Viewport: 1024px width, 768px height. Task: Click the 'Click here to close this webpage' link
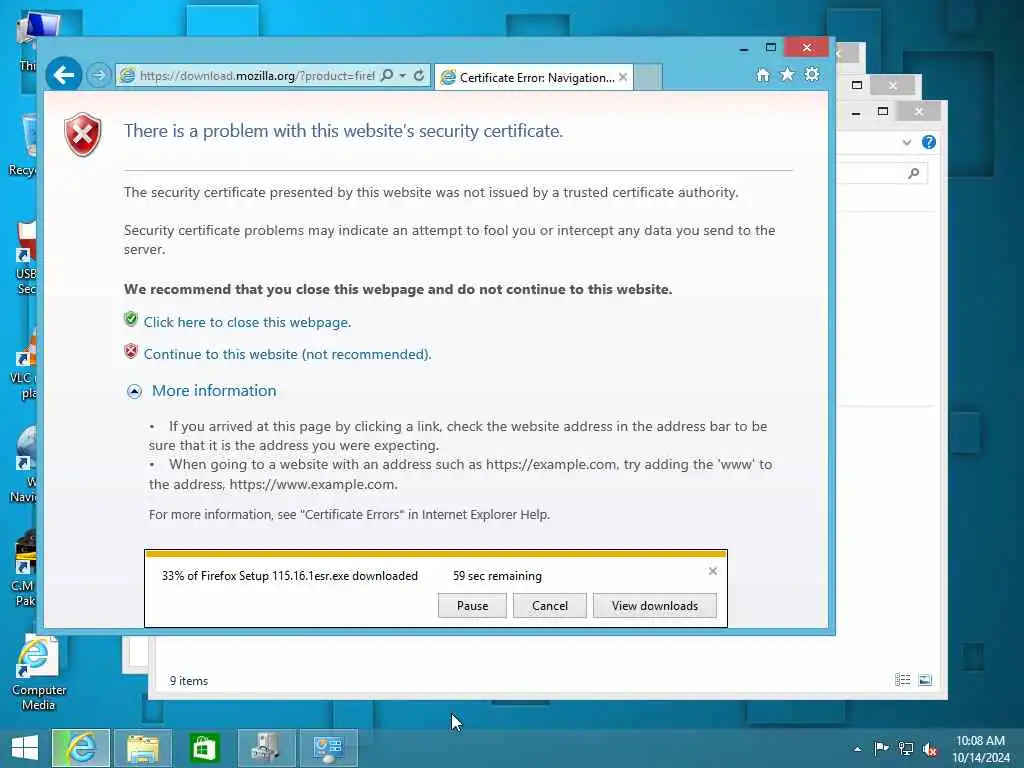click(x=248, y=322)
